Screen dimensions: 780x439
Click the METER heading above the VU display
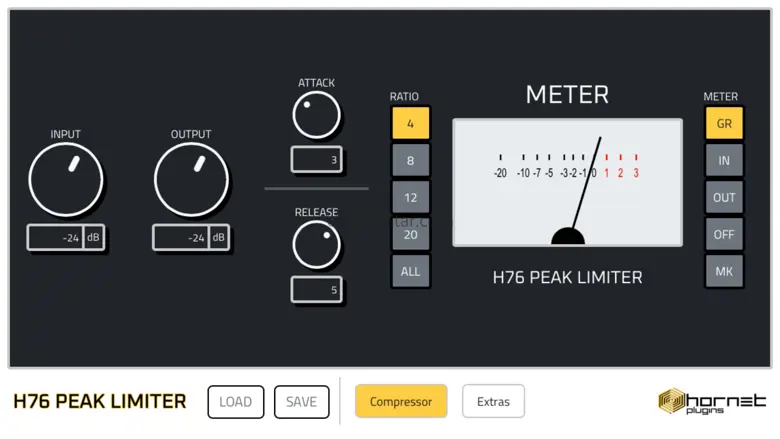pos(567,94)
